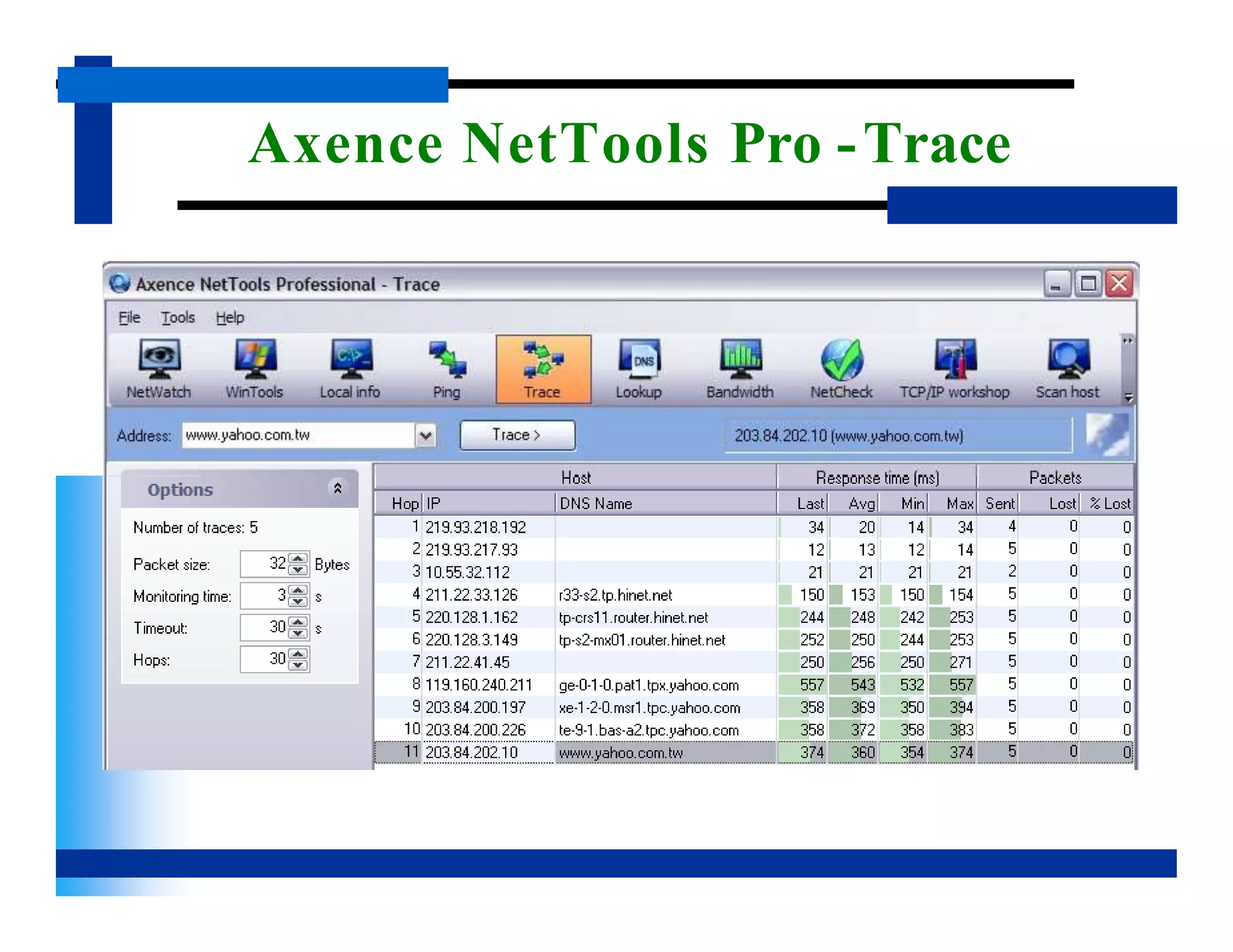
Task: Open the Bandwidth tool
Action: [x=740, y=369]
